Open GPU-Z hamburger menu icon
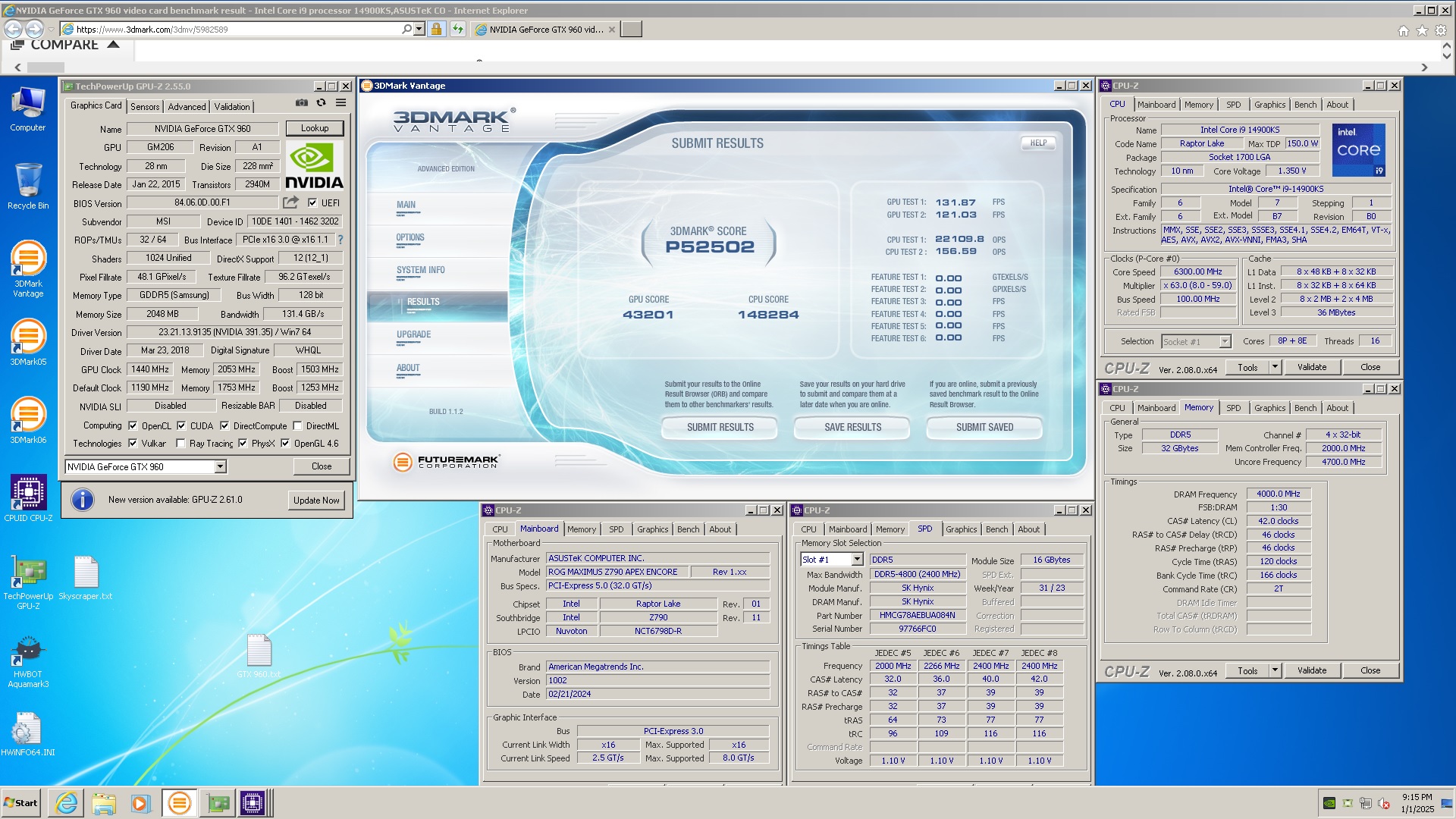The height and width of the screenshot is (819, 1456). click(x=341, y=102)
